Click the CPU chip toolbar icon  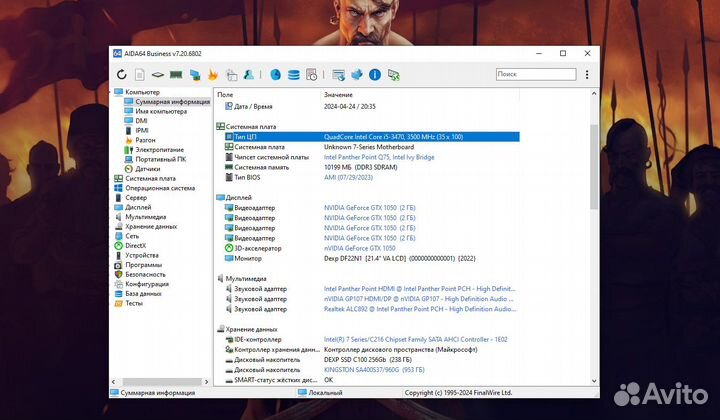(x=158, y=74)
